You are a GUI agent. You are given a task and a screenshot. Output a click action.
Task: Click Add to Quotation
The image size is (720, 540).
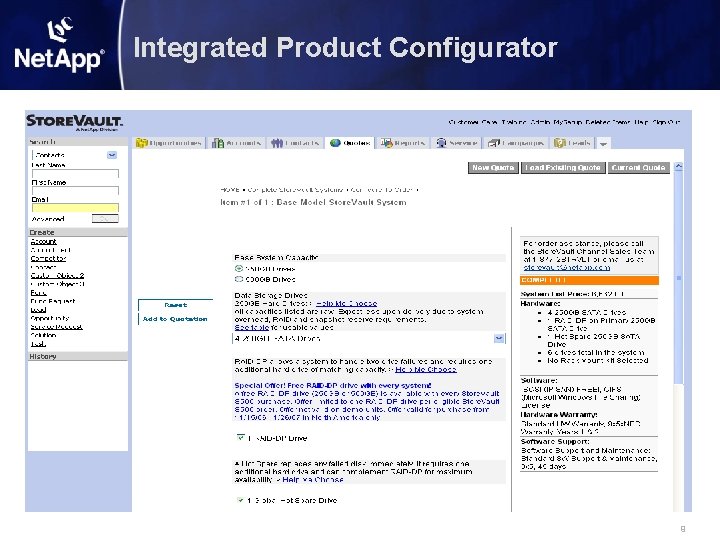(x=175, y=319)
